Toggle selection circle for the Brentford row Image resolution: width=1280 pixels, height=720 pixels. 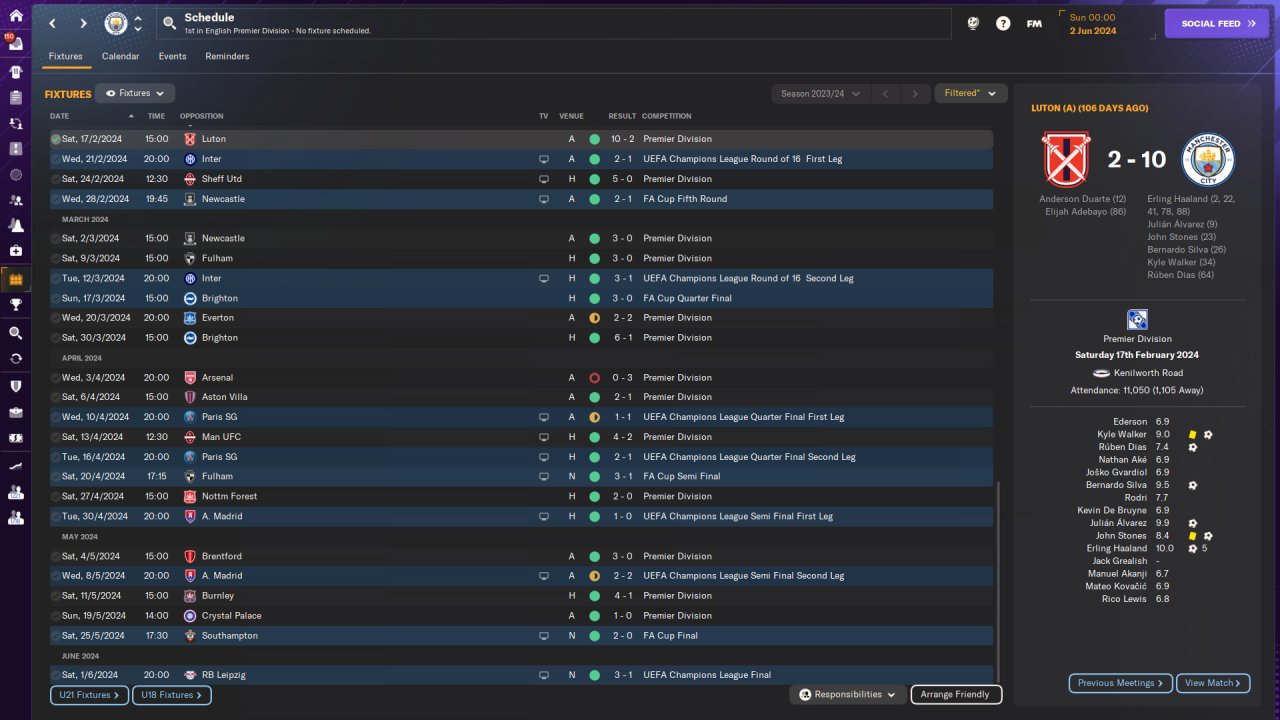click(56, 556)
